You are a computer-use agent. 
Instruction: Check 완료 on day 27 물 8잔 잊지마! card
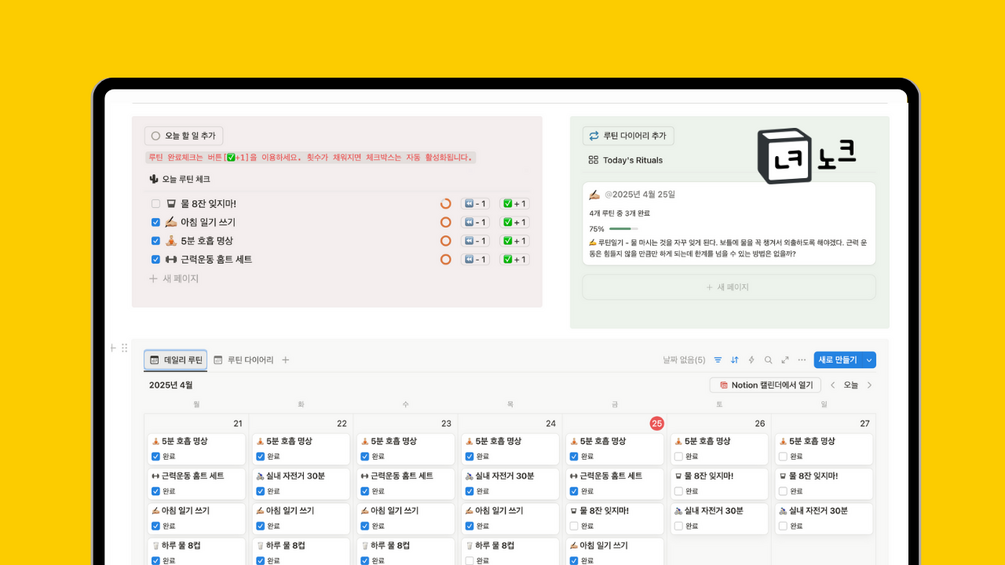783,491
